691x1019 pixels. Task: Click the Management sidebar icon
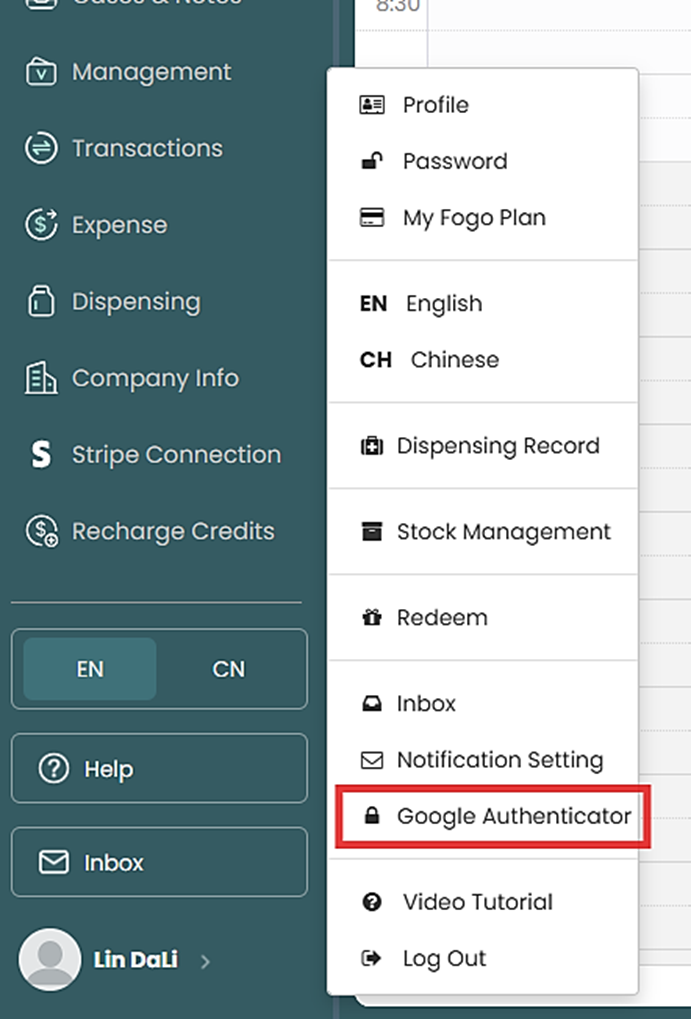click(41, 72)
